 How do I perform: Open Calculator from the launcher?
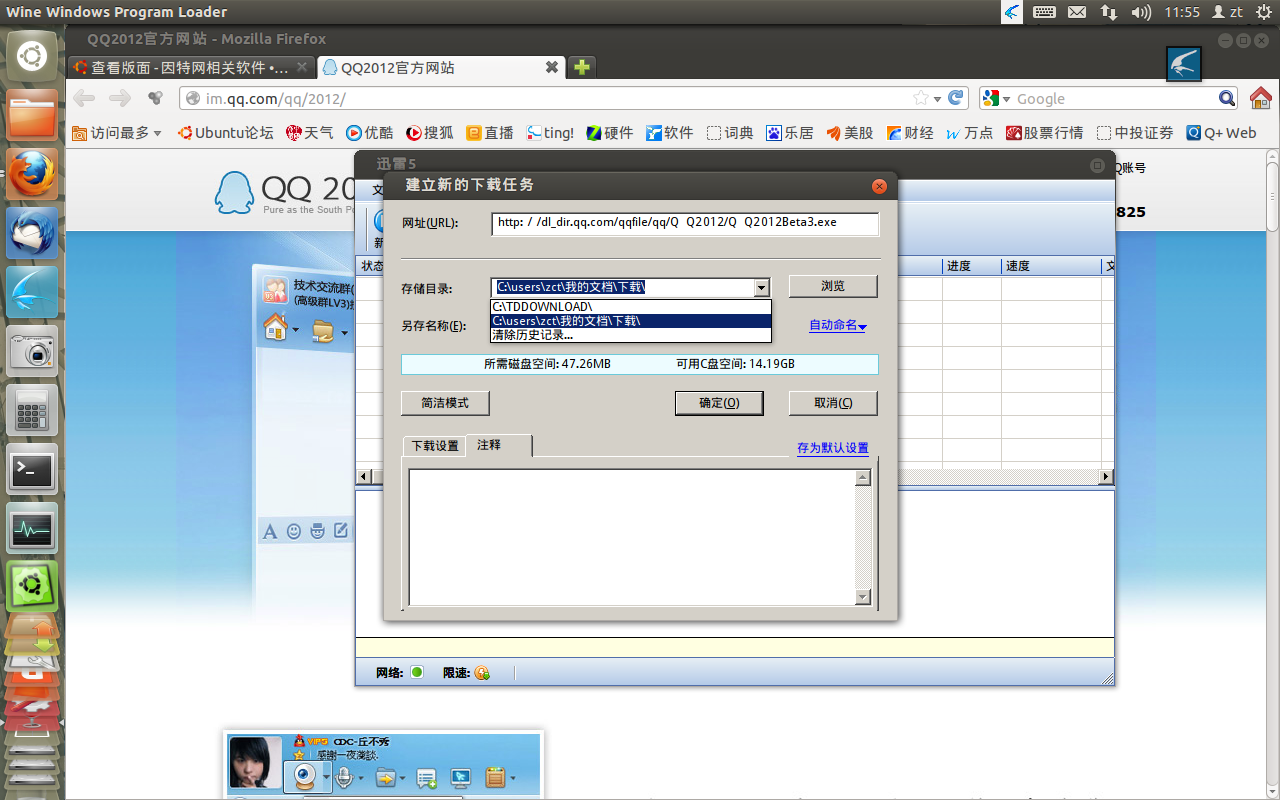pyautogui.click(x=32, y=410)
